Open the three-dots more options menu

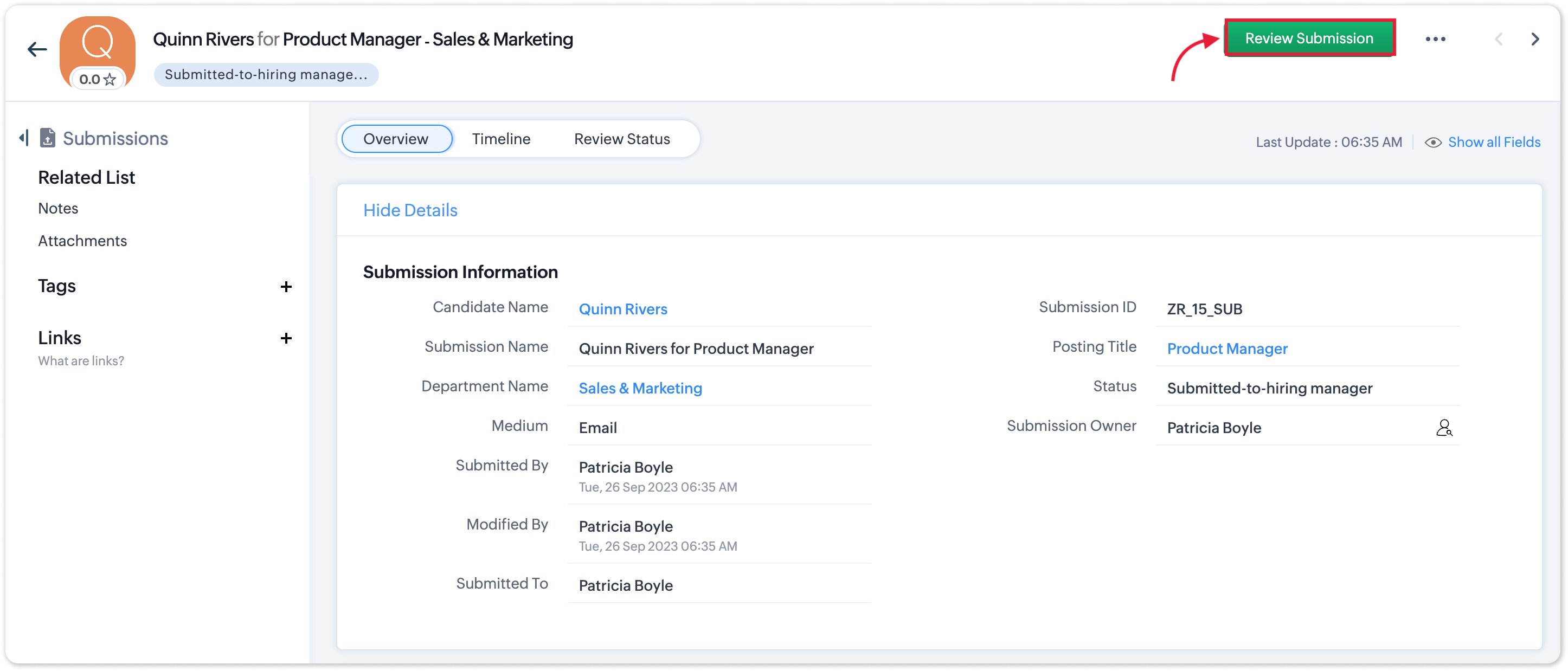1435,39
